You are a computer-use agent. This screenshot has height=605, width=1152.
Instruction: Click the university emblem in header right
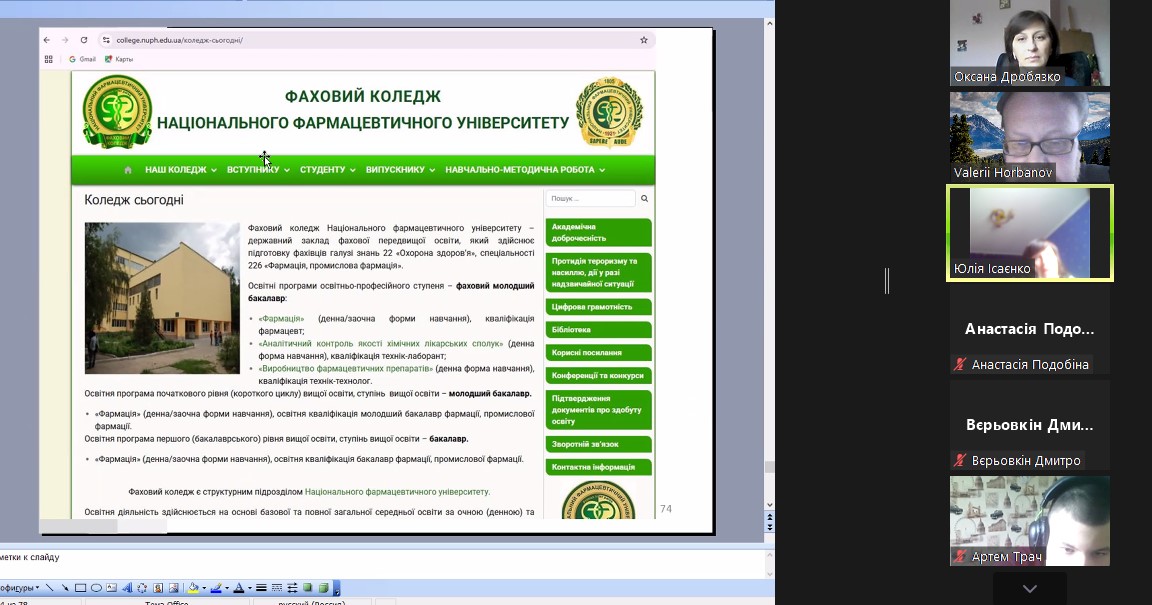609,112
